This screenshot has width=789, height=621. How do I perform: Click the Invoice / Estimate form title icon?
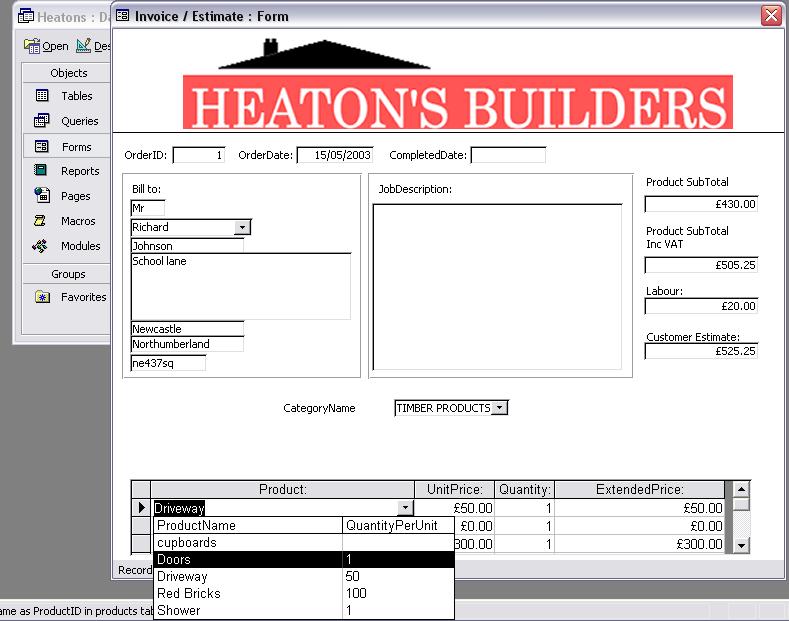coord(122,16)
